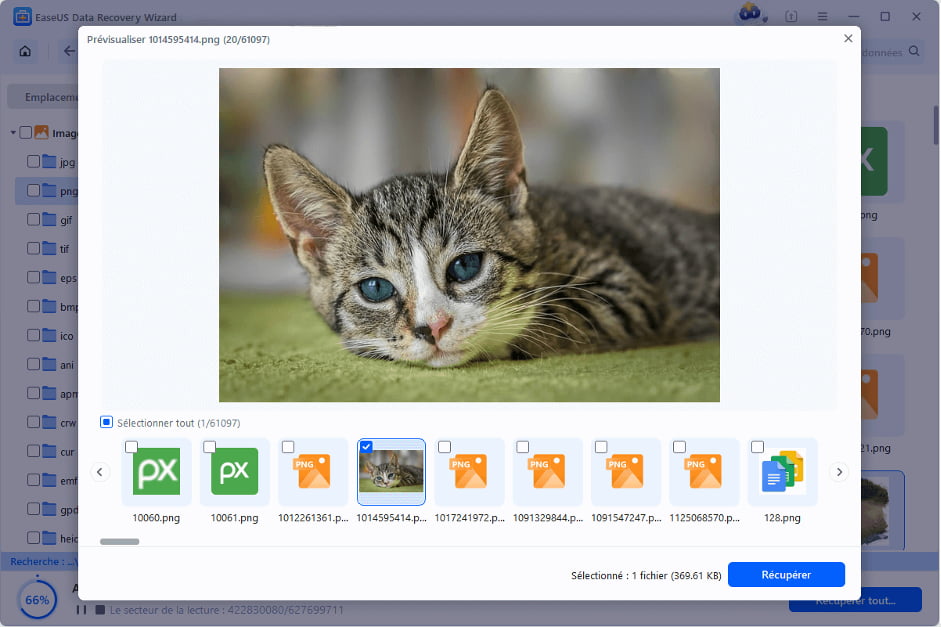Click the 66% scan progress circle
The width and height of the screenshot is (941, 627).
pyautogui.click(x=37, y=599)
